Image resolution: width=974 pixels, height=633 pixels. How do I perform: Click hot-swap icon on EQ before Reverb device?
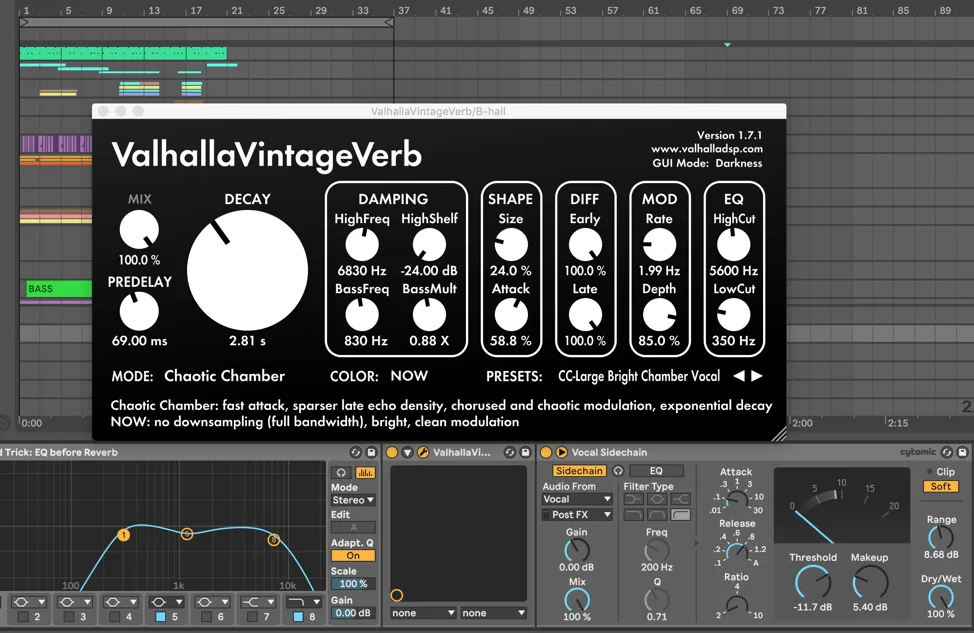click(355, 452)
